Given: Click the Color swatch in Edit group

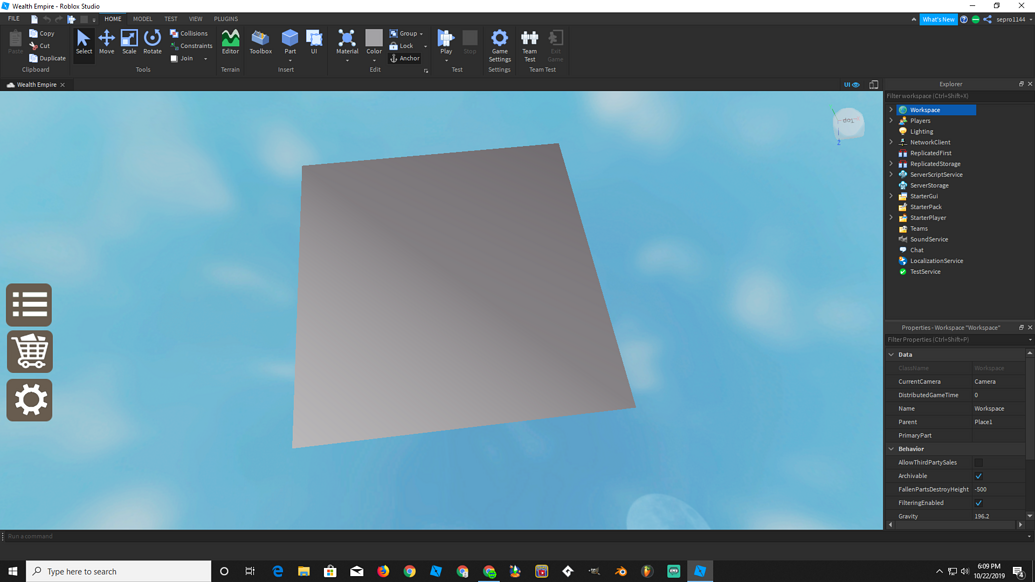Looking at the screenshot, I should [x=374, y=38].
